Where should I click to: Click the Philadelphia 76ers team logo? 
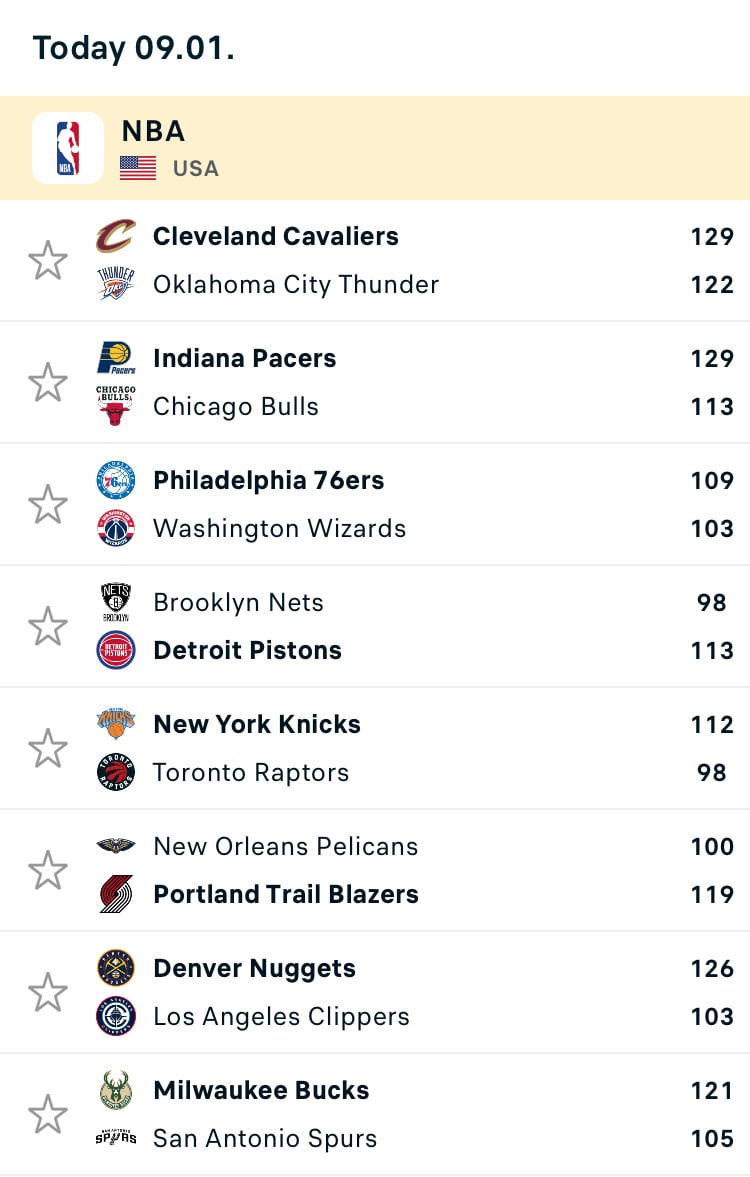[116, 481]
